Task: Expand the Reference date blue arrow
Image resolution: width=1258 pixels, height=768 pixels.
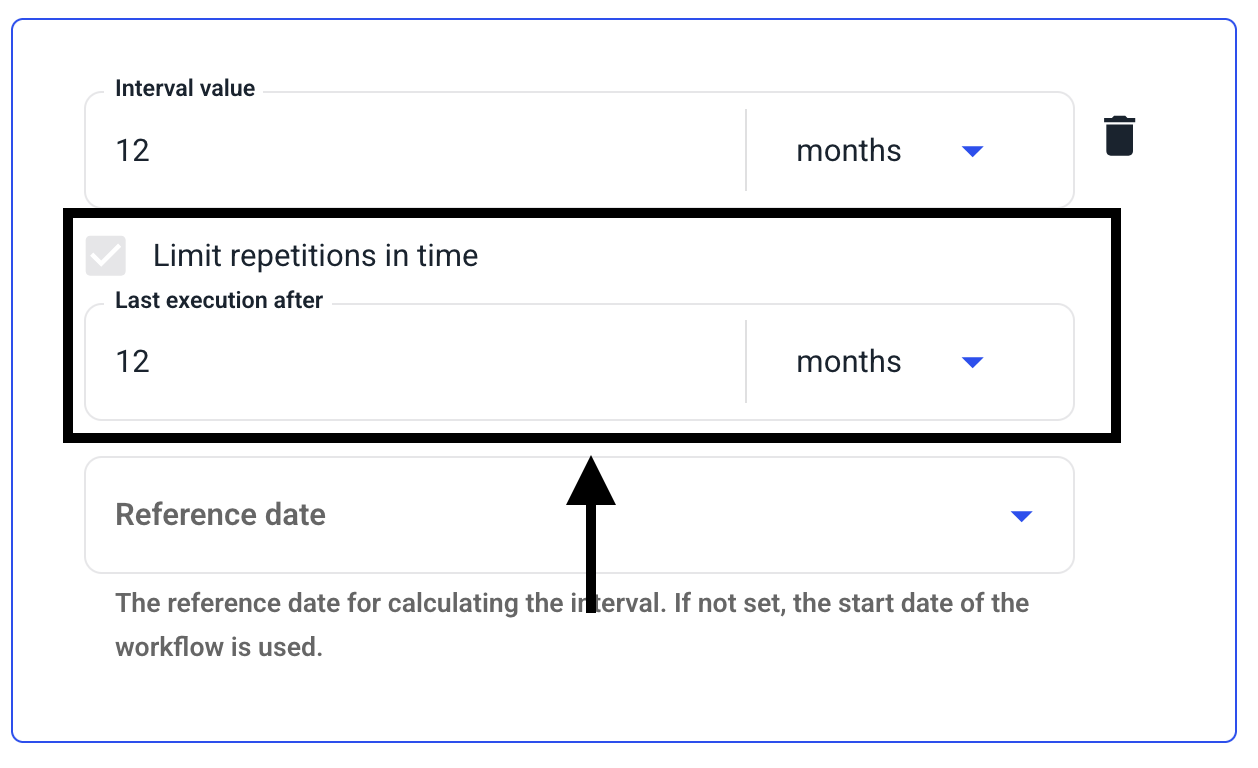Action: pyautogui.click(x=1020, y=516)
